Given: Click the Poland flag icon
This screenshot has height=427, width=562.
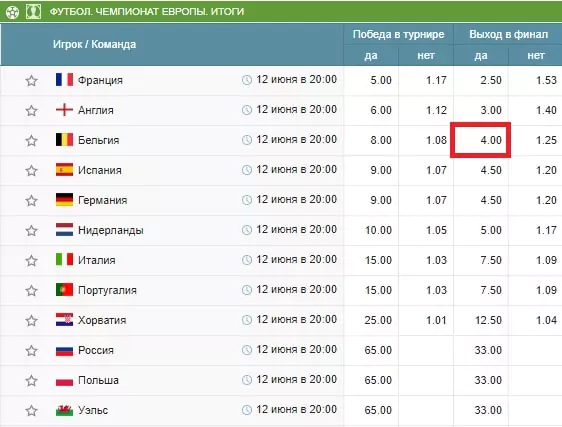Looking at the screenshot, I should click(65, 381).
